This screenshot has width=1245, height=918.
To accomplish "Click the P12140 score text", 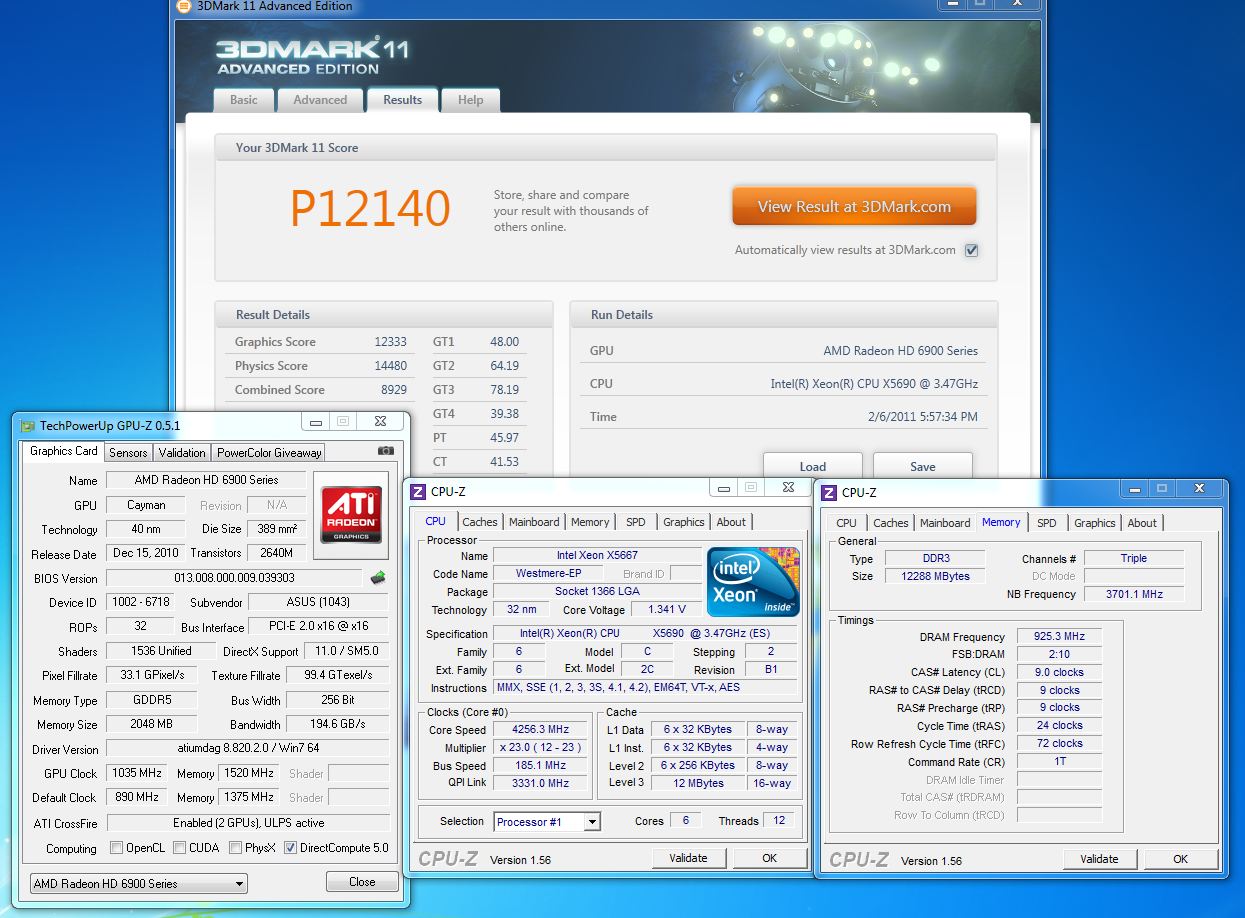I will click(x=370, y=208).
